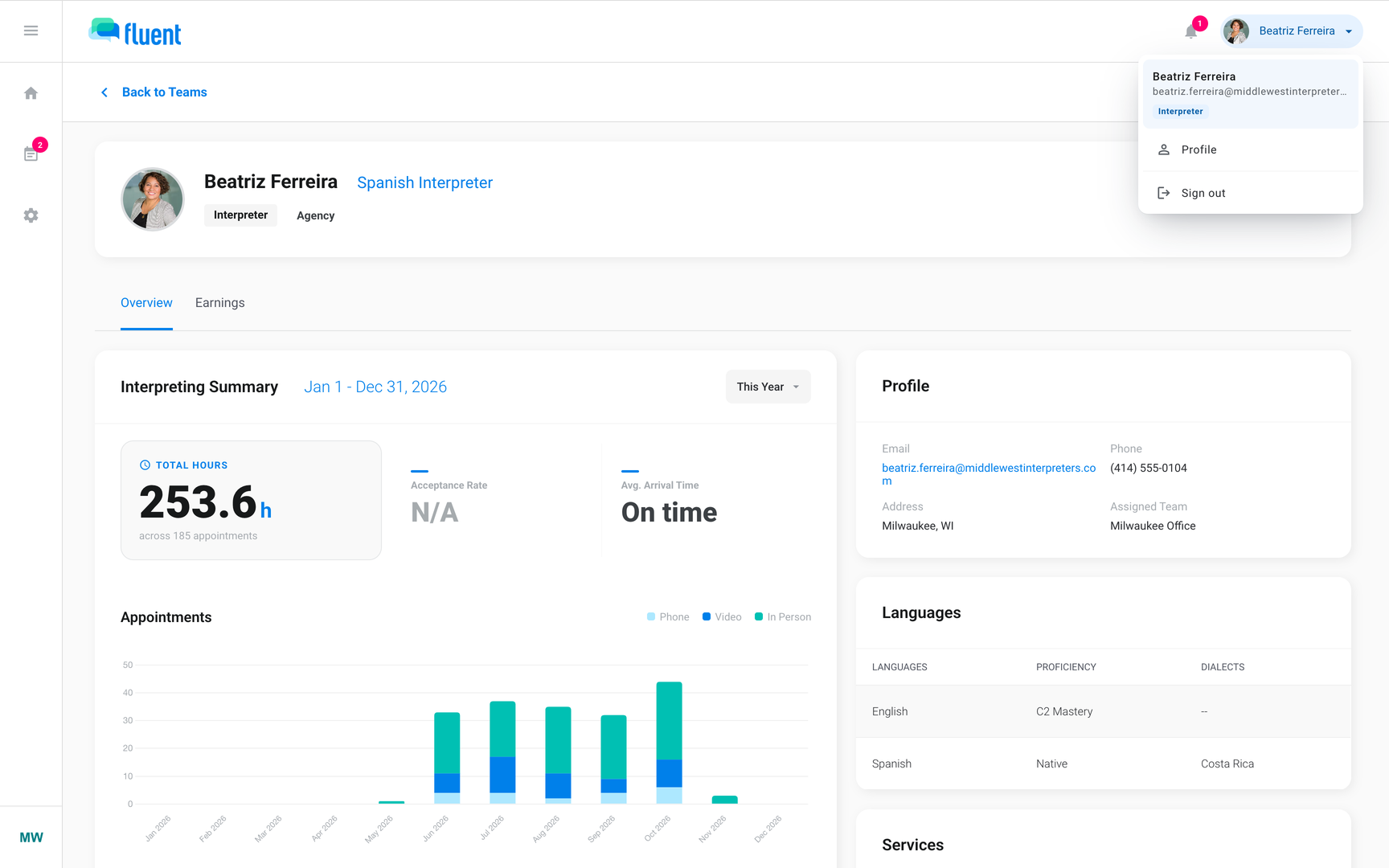
Task: Go to Home via sidebar house icon
Action: [31, 93]
